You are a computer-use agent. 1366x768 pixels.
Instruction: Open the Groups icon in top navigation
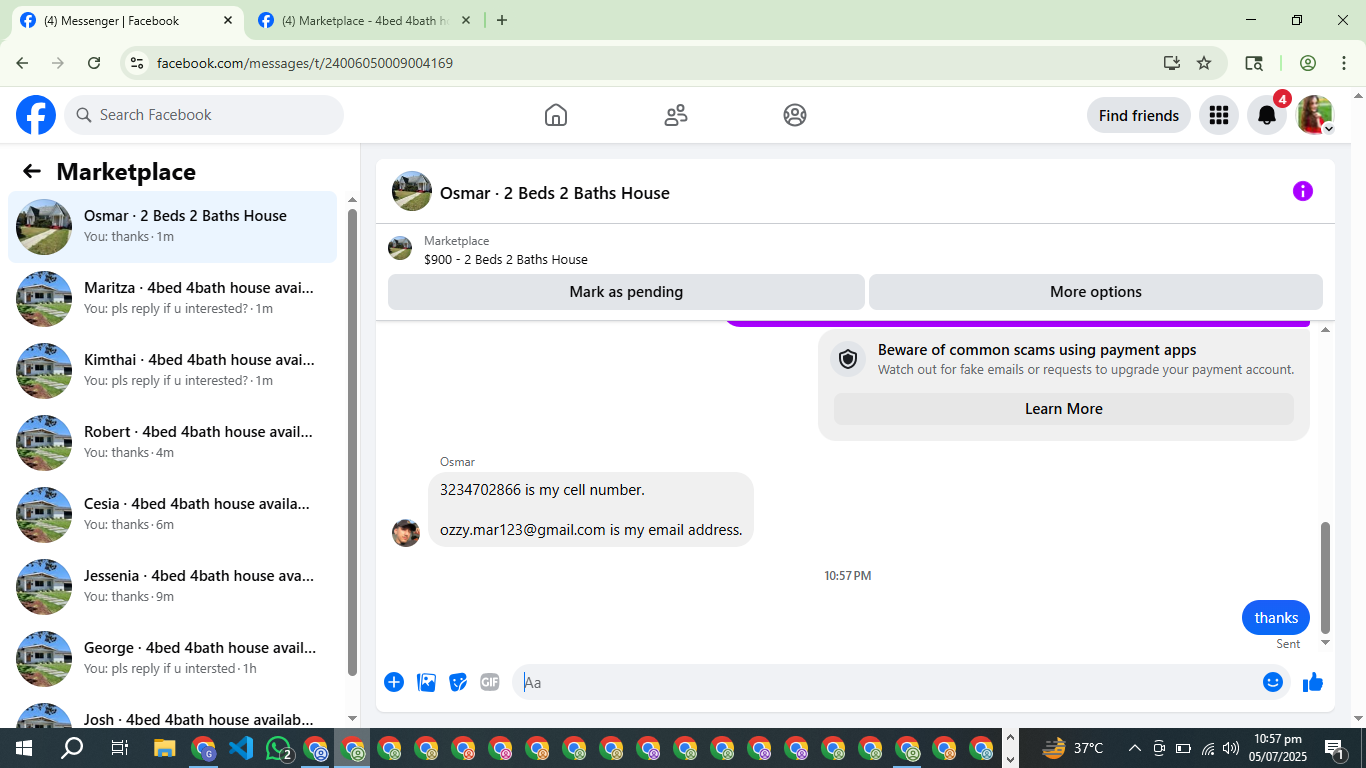[795, 115]
